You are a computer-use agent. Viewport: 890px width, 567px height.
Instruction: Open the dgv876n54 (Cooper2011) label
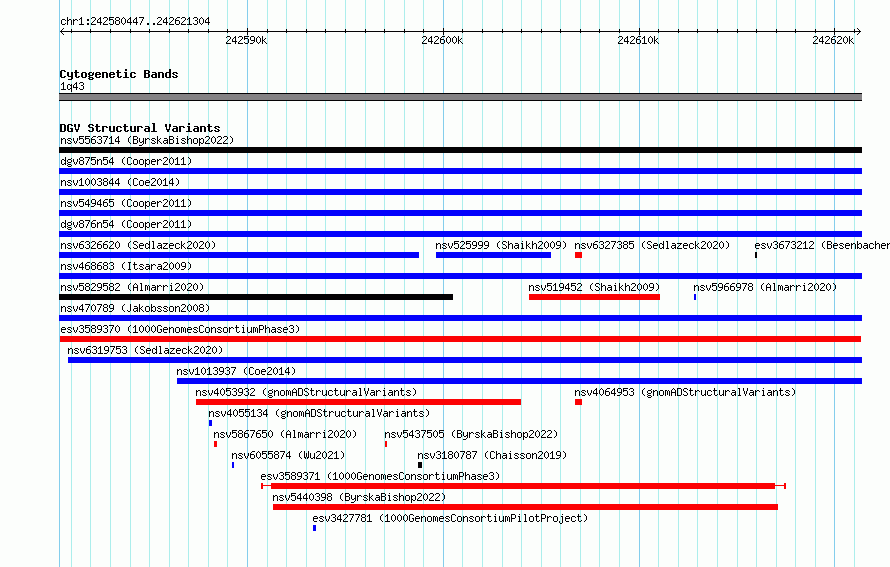point(126,224)
